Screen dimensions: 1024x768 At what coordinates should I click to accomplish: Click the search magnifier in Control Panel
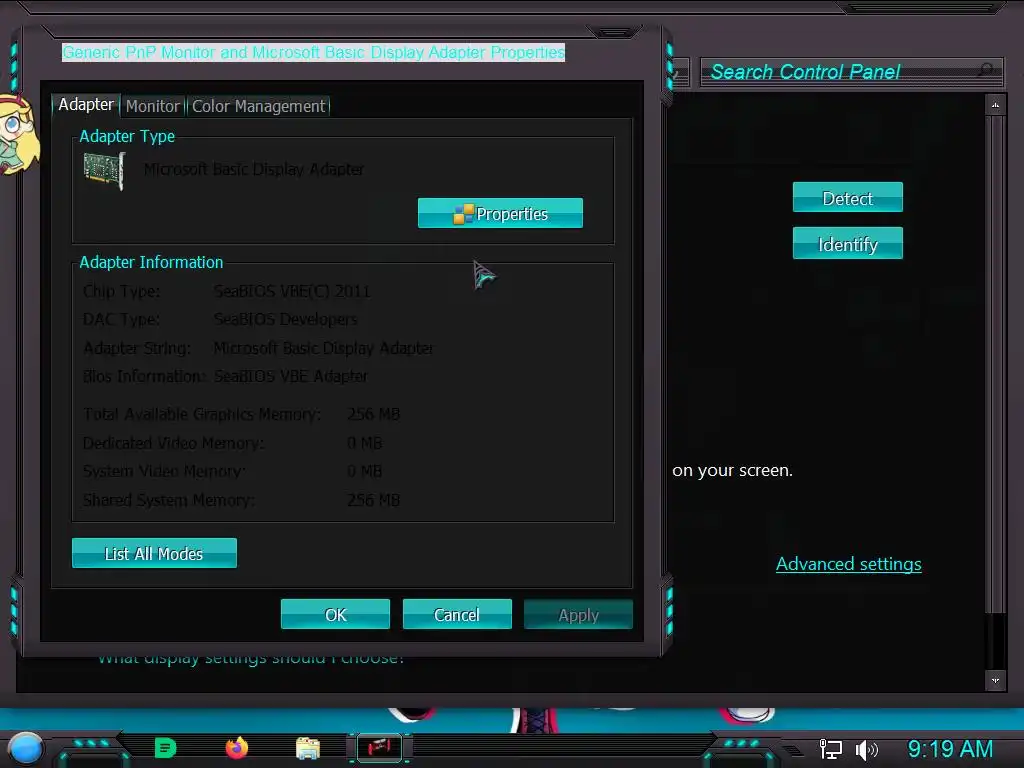[987, 70]
